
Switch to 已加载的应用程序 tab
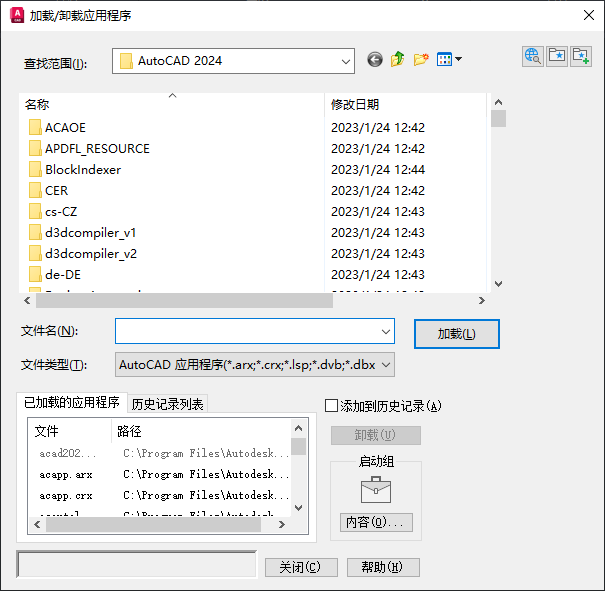click(72, 402)
